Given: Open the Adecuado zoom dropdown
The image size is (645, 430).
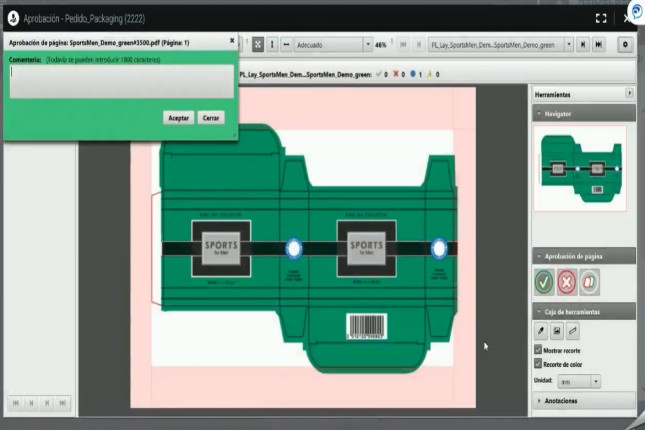Looking at the screenshot, I should tap(365, 45).
